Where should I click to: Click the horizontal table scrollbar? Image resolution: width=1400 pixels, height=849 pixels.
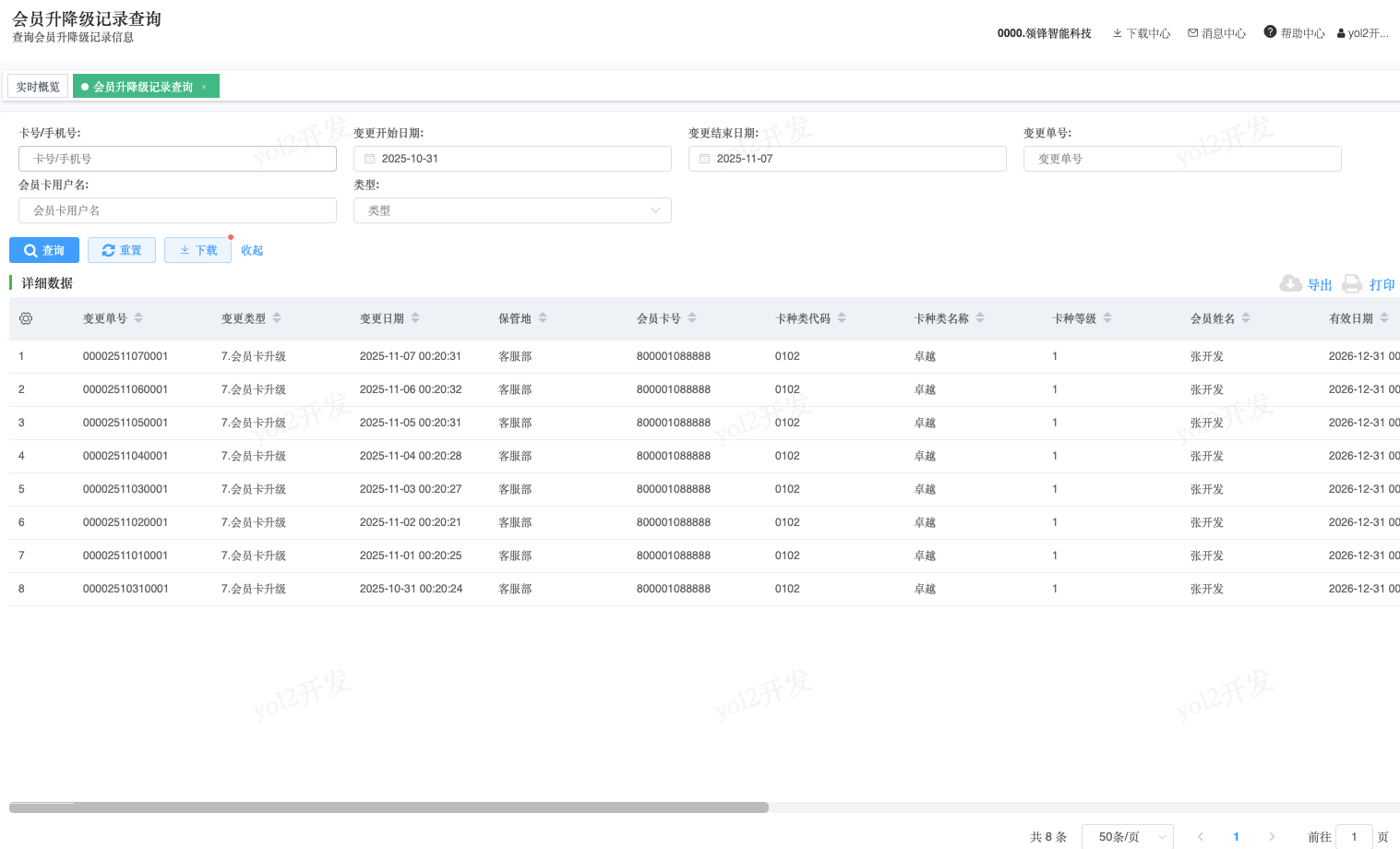coord(389,807)
